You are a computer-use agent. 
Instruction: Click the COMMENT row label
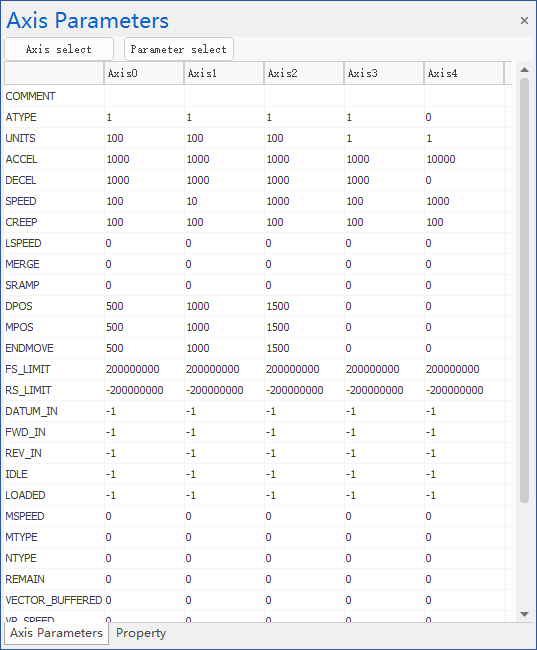(x=30, y=96)
